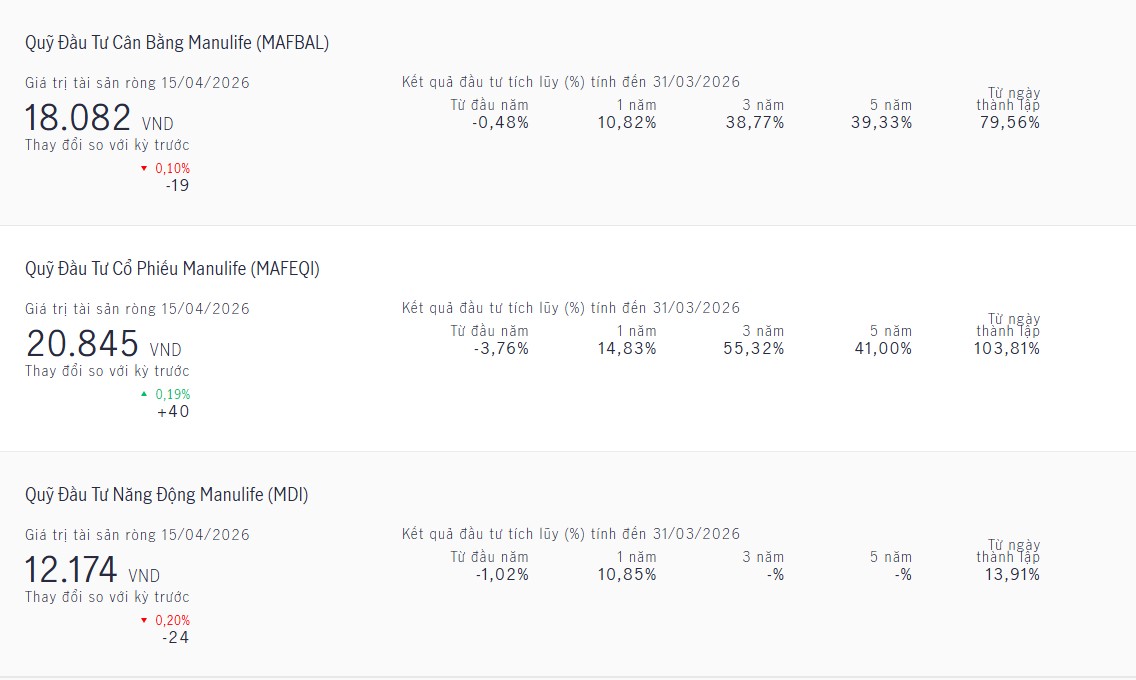Open Quỹ Đầu Tư Năng Động Manulife (MDI)

pos(166,495)
